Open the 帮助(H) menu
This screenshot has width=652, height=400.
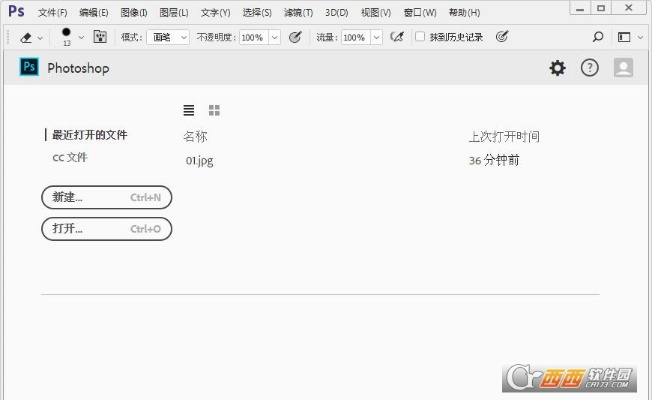(x=464, y=13)
